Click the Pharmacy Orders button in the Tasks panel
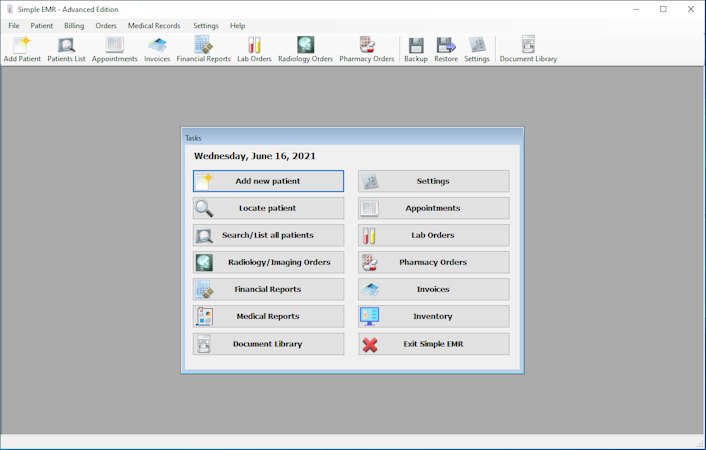 click(434, 262)
